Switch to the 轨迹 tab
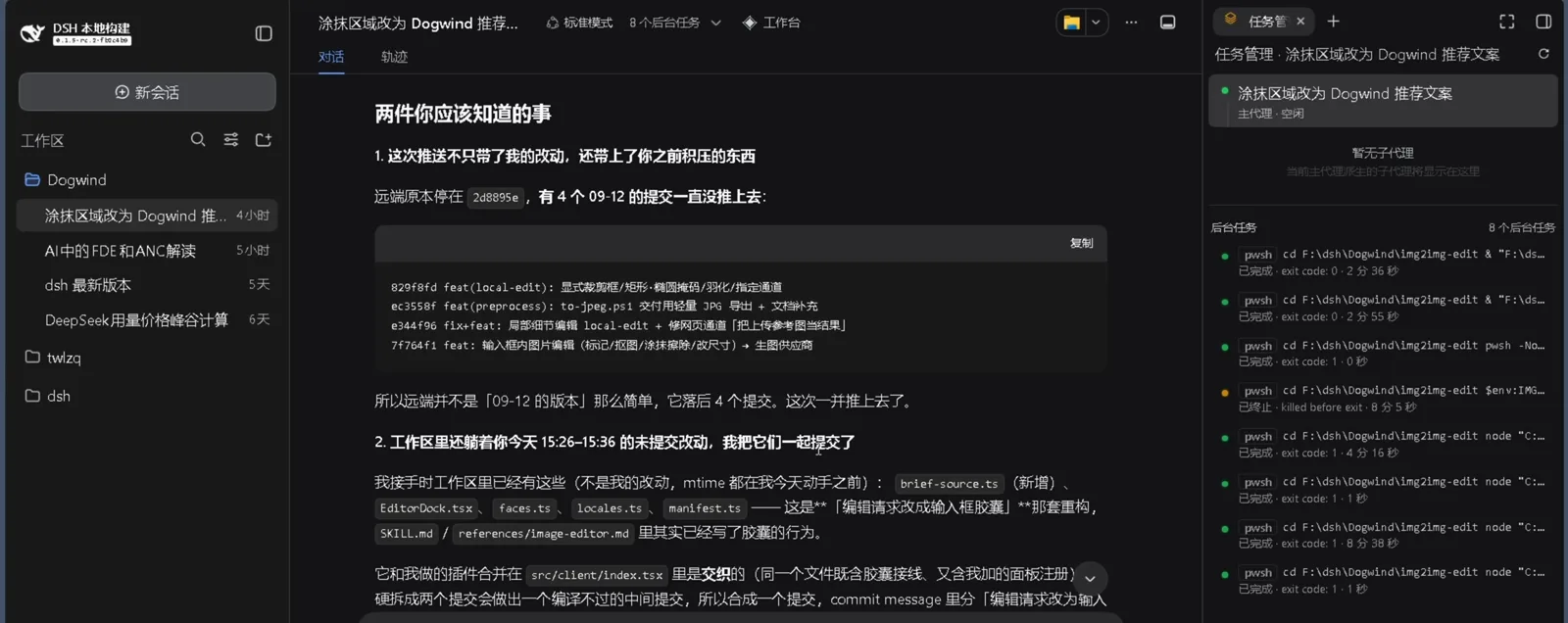Viewport: 1568px width, 623px height. pos(394,57)
